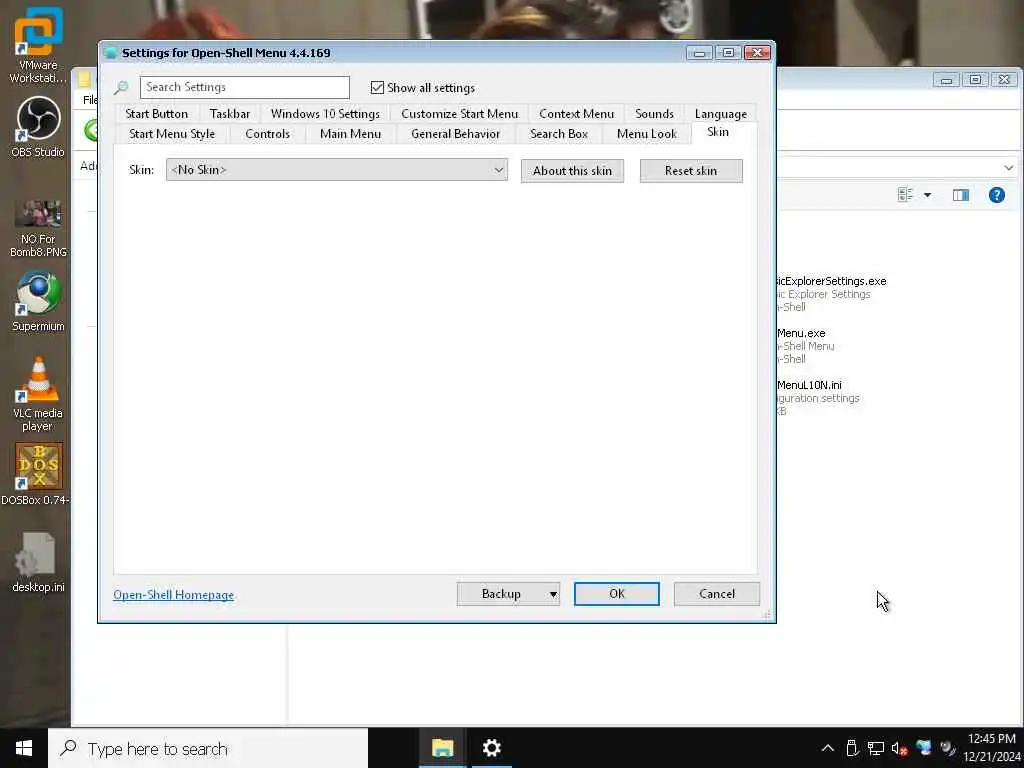The image size is (1024, 768).
Task: Click the view layout icon in Explorer
Action: point(906,195)
